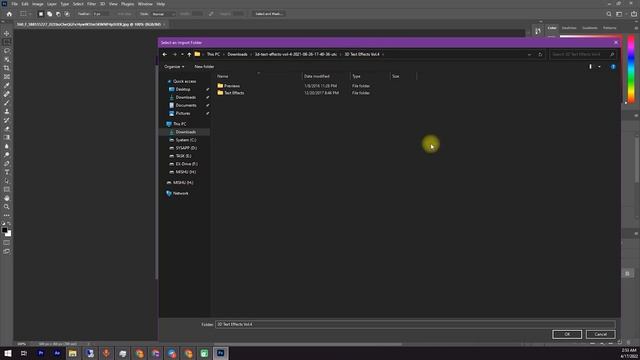Screen dimensions: 640x360
Task: Open Documents in Quick access
Action: (186, 105)
